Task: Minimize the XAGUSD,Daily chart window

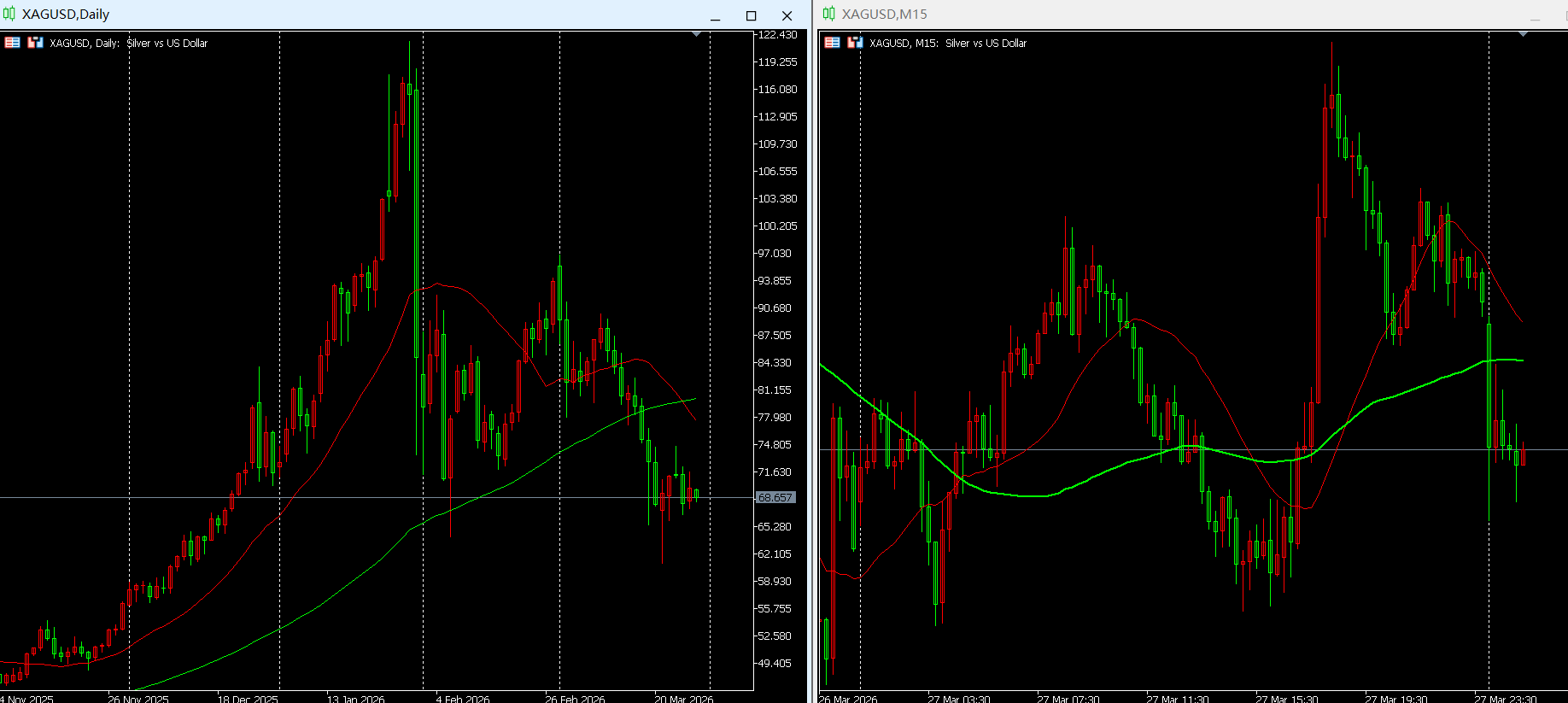Action: [x=715, y=15]
